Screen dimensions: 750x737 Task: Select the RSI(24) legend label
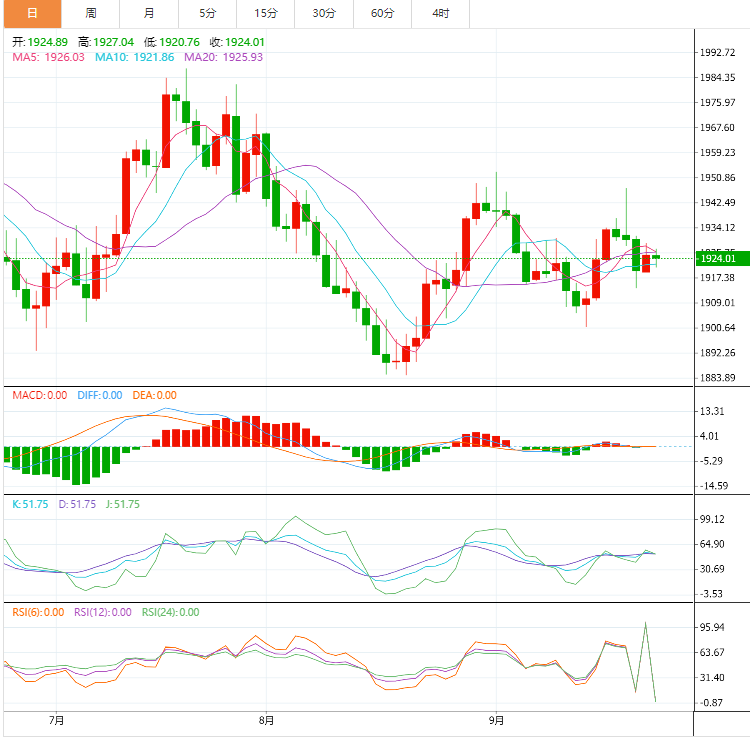[x=170, y=612]
